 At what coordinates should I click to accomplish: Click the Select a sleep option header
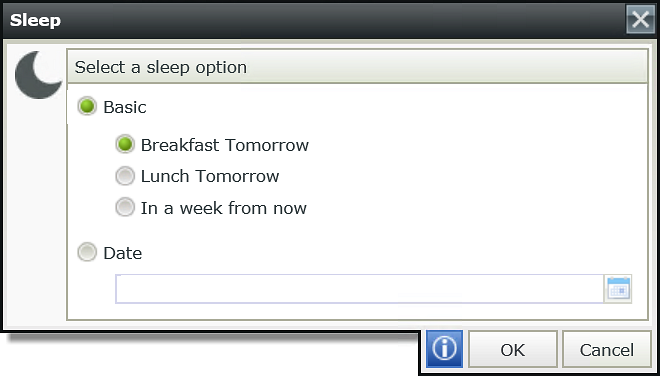coord(161,67)
